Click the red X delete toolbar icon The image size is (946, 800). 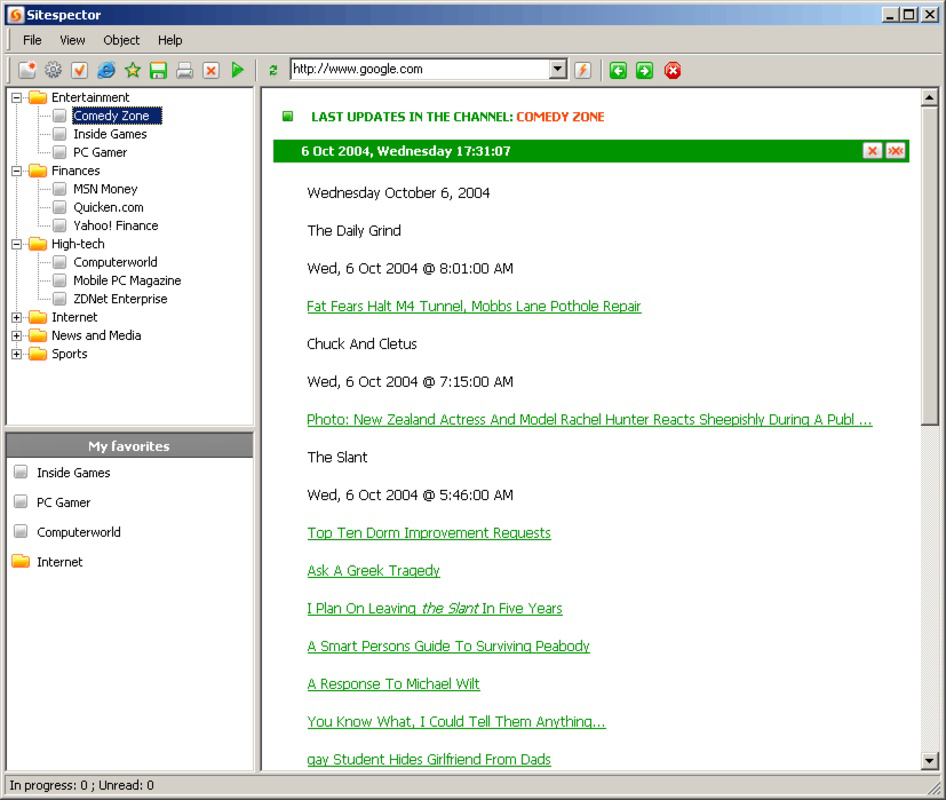pyautogui.click(x=211, y=70)
